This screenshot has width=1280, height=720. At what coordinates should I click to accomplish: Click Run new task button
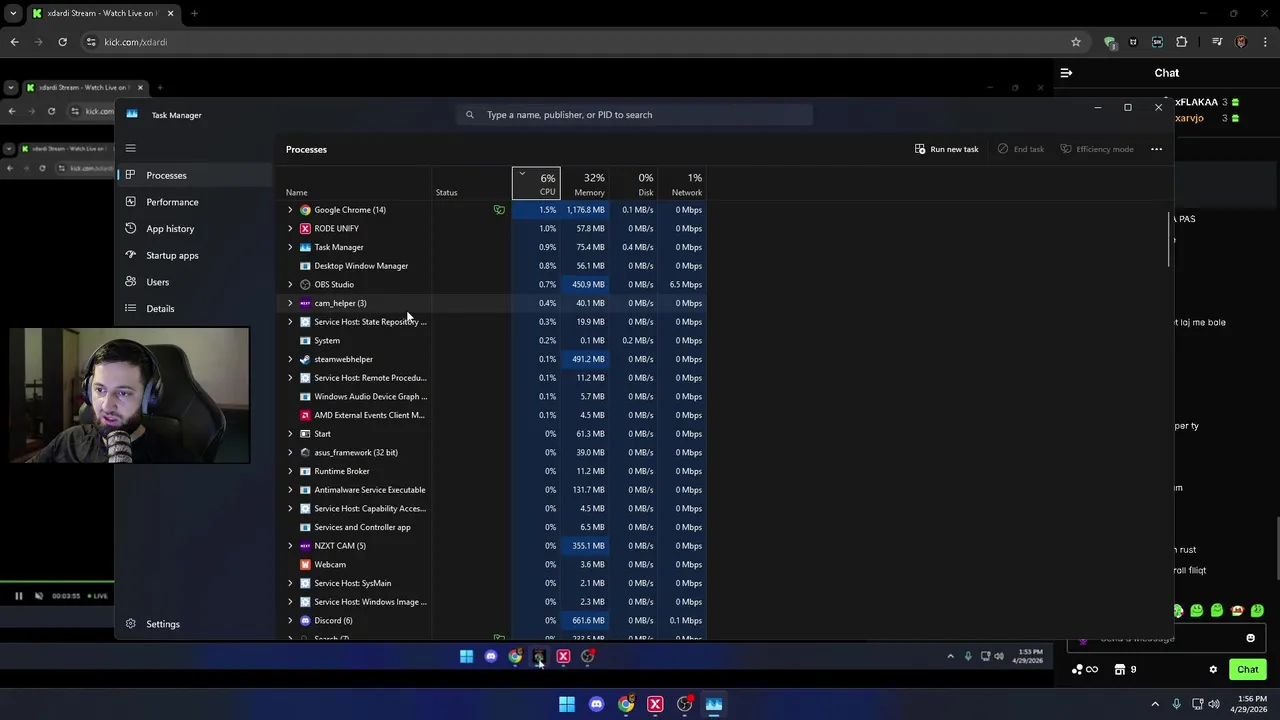tap(946, 149)
